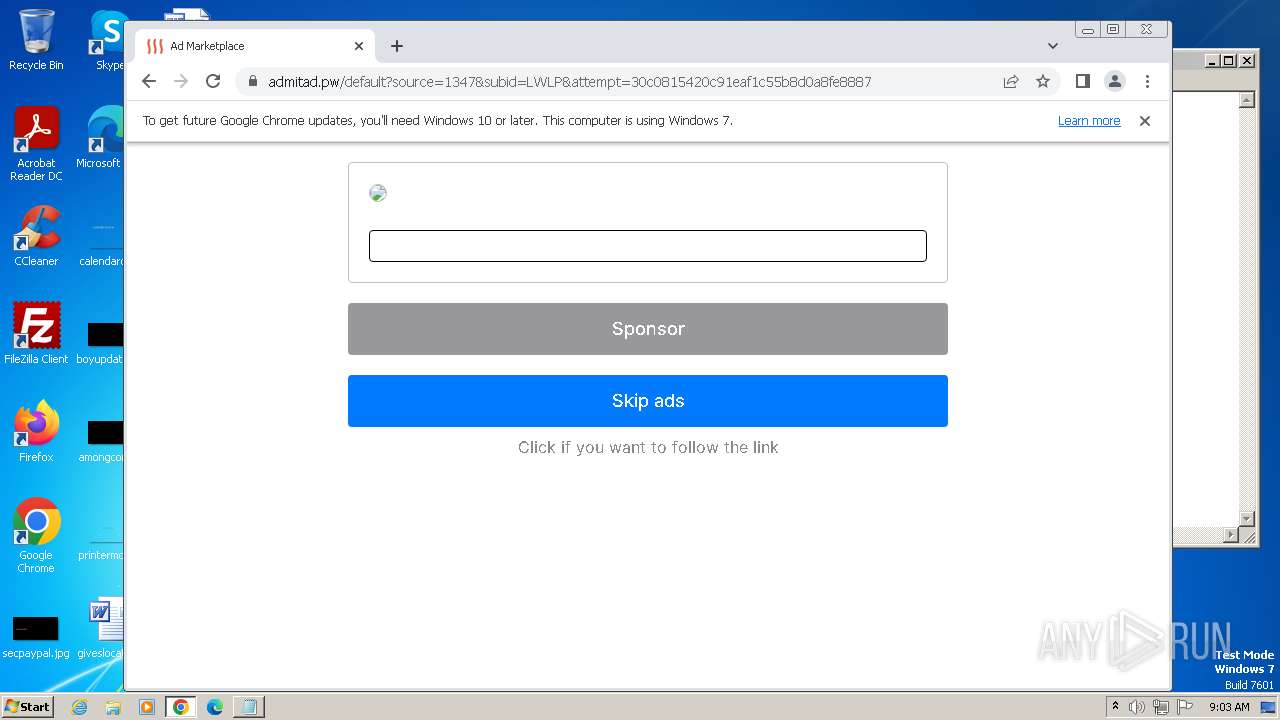Screen dimensions: 1280x720
Task: Show hidden tray icons arrow
Action: 1115,706
